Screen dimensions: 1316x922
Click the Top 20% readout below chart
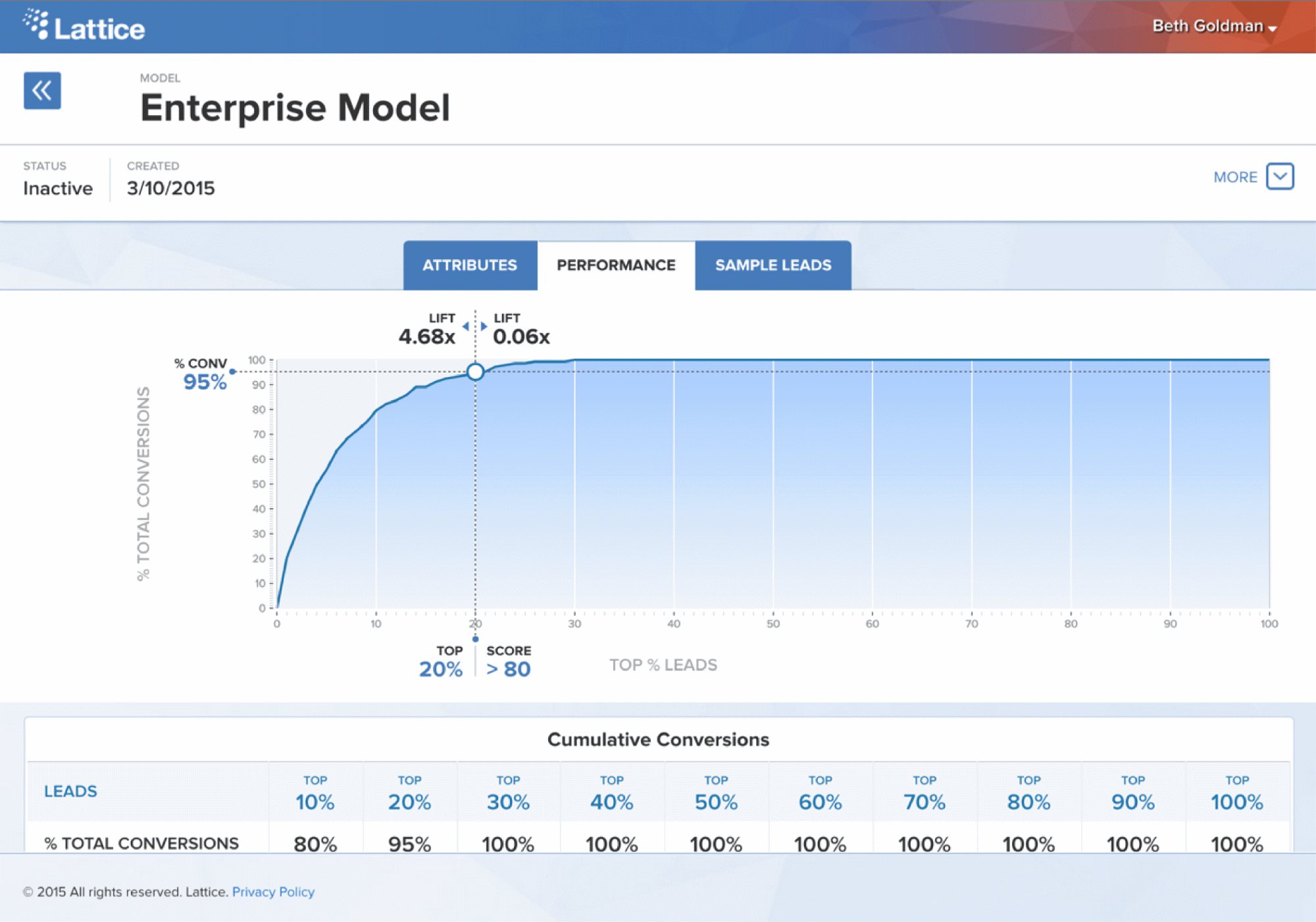tap(441, 661)
